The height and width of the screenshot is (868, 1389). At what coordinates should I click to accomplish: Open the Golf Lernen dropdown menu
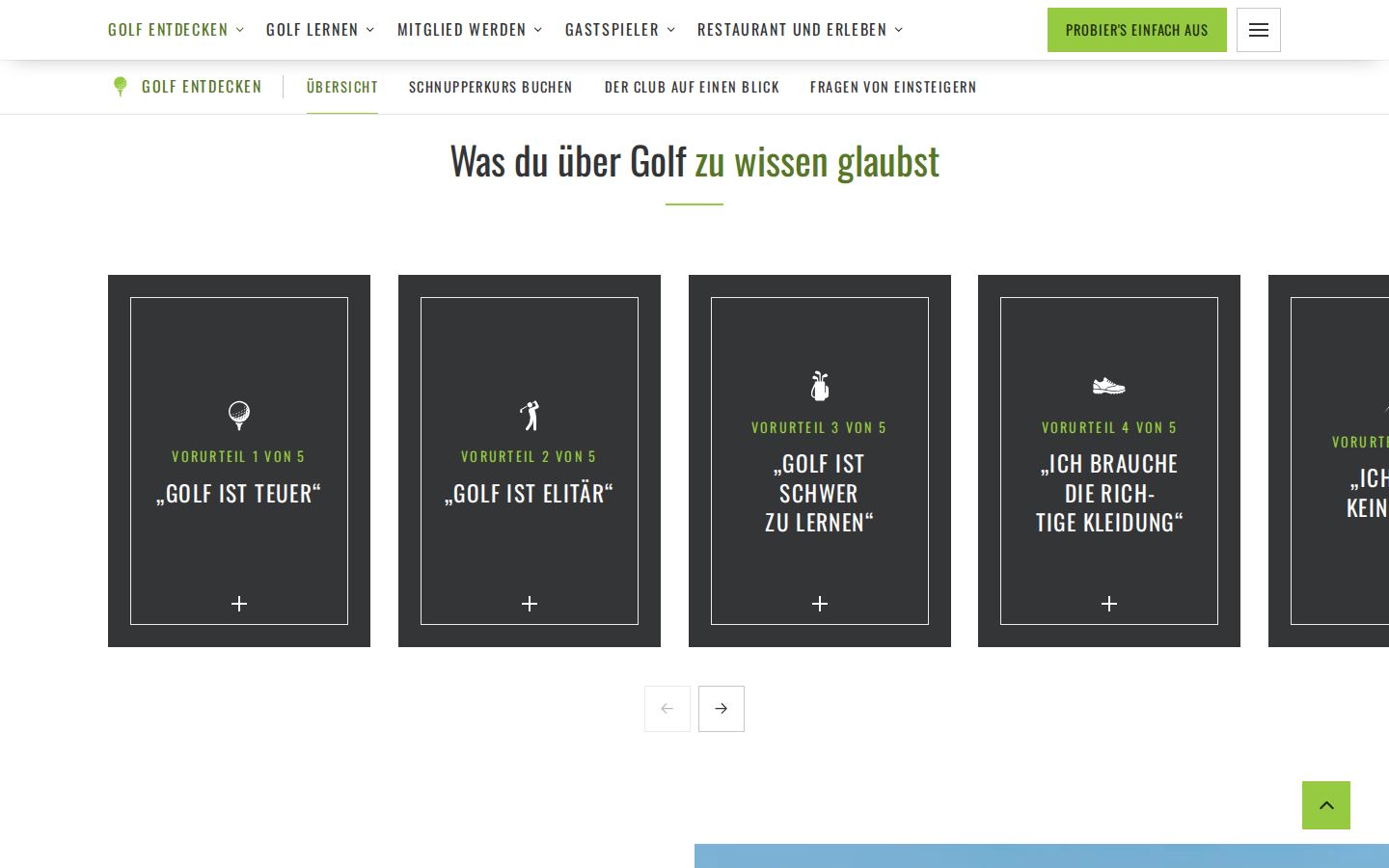coord(320,30)
